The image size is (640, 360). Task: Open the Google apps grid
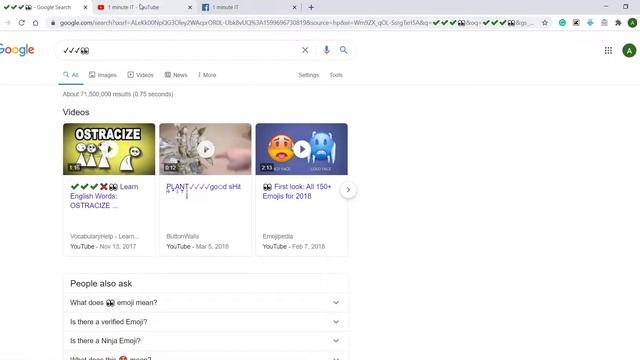click(608, 50)
